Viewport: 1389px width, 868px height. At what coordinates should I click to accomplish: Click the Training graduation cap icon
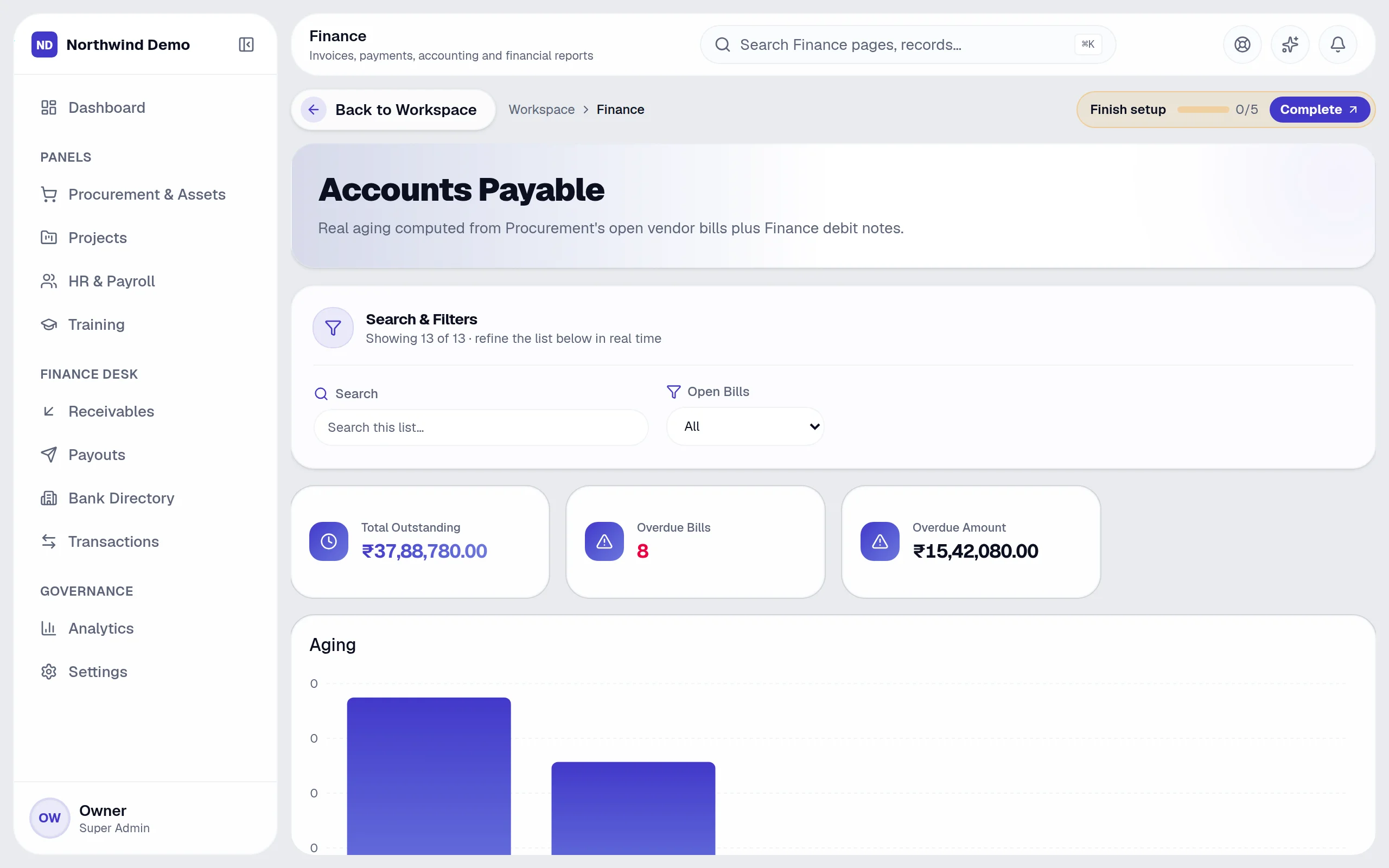pyautogui.click(x=49, y=324)
